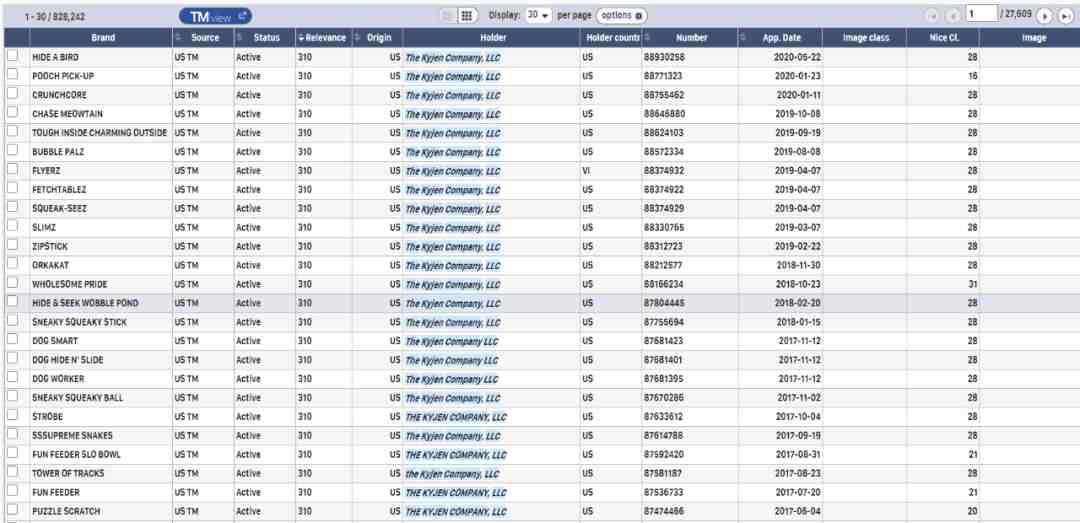This screenshot has width=1080, height=523.
Task: Select brand TOUGH INSIDE CHARMING OUTSIDE
Action: 99,133
